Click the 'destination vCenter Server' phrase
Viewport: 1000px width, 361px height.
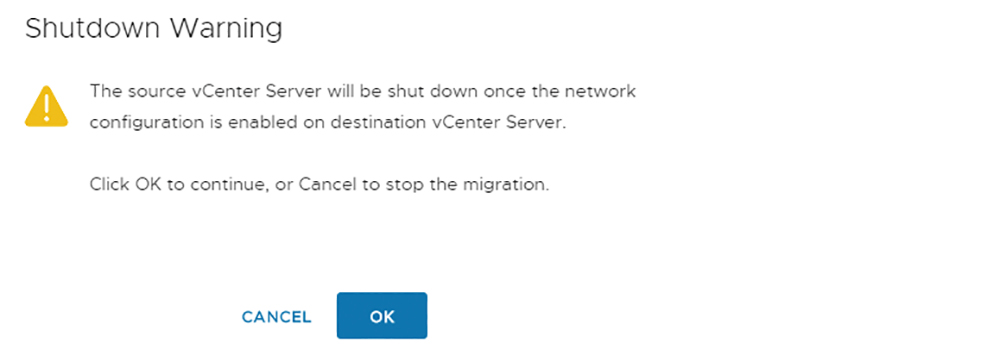(x=472, y=123)
